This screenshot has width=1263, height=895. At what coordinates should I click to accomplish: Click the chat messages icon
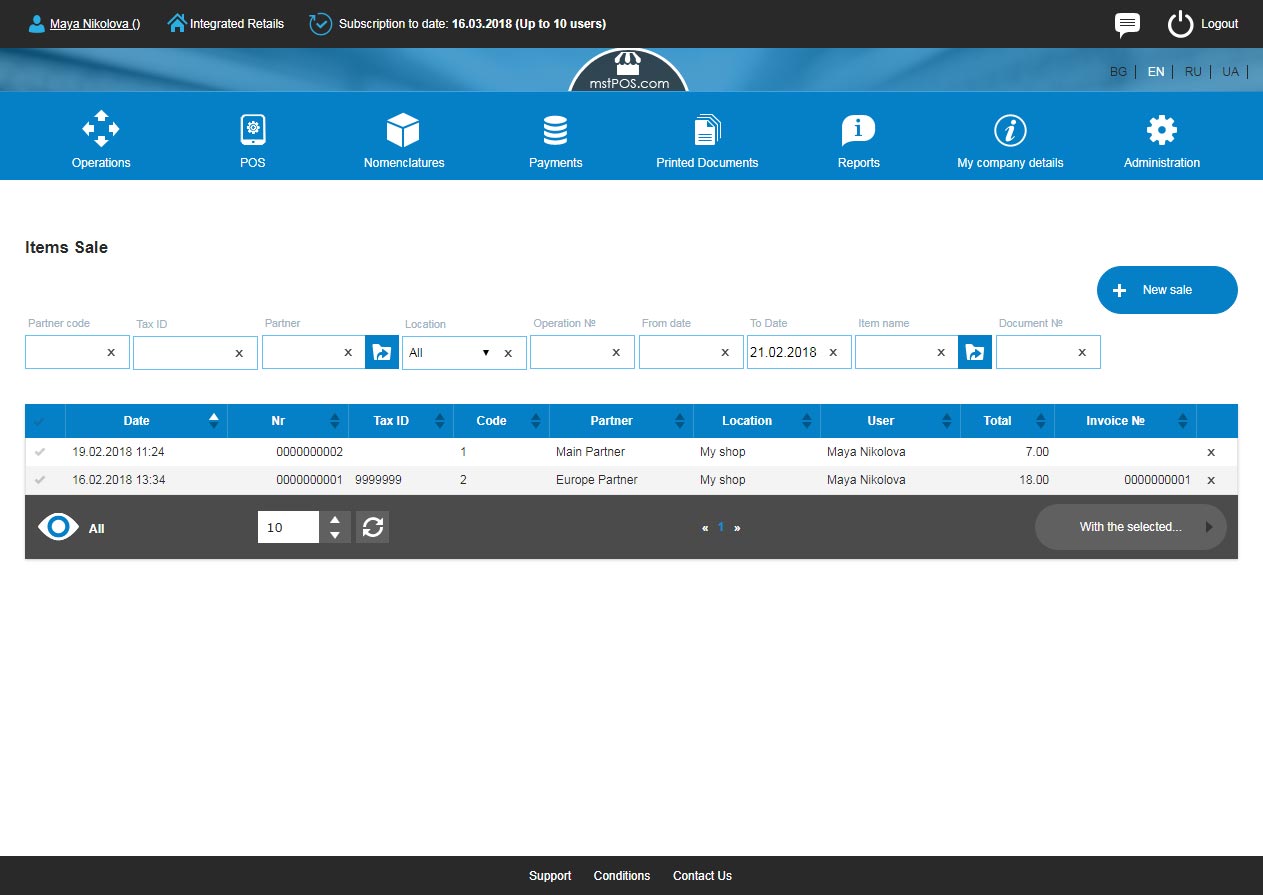[x=1127, y=24]
